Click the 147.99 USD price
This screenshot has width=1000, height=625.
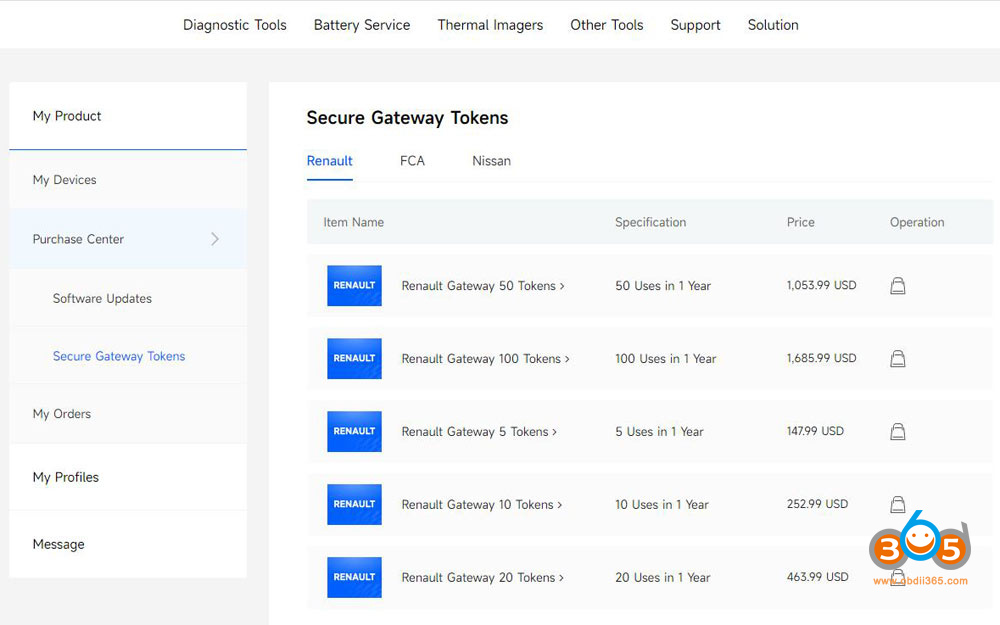click(x=815, y=431)
